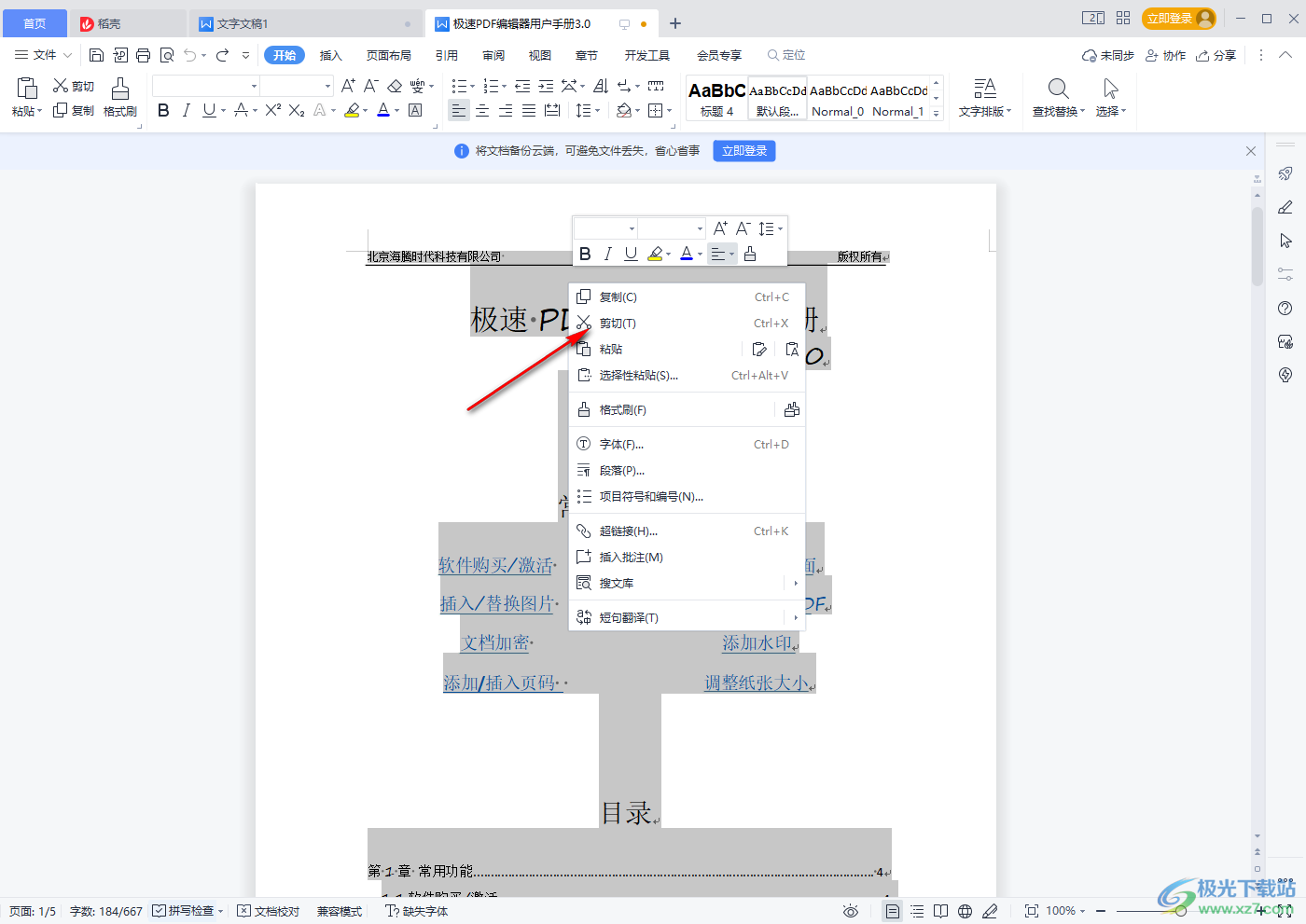
Task: Click the Distributed alignment icon in ribbon
Action: [552, 110]
